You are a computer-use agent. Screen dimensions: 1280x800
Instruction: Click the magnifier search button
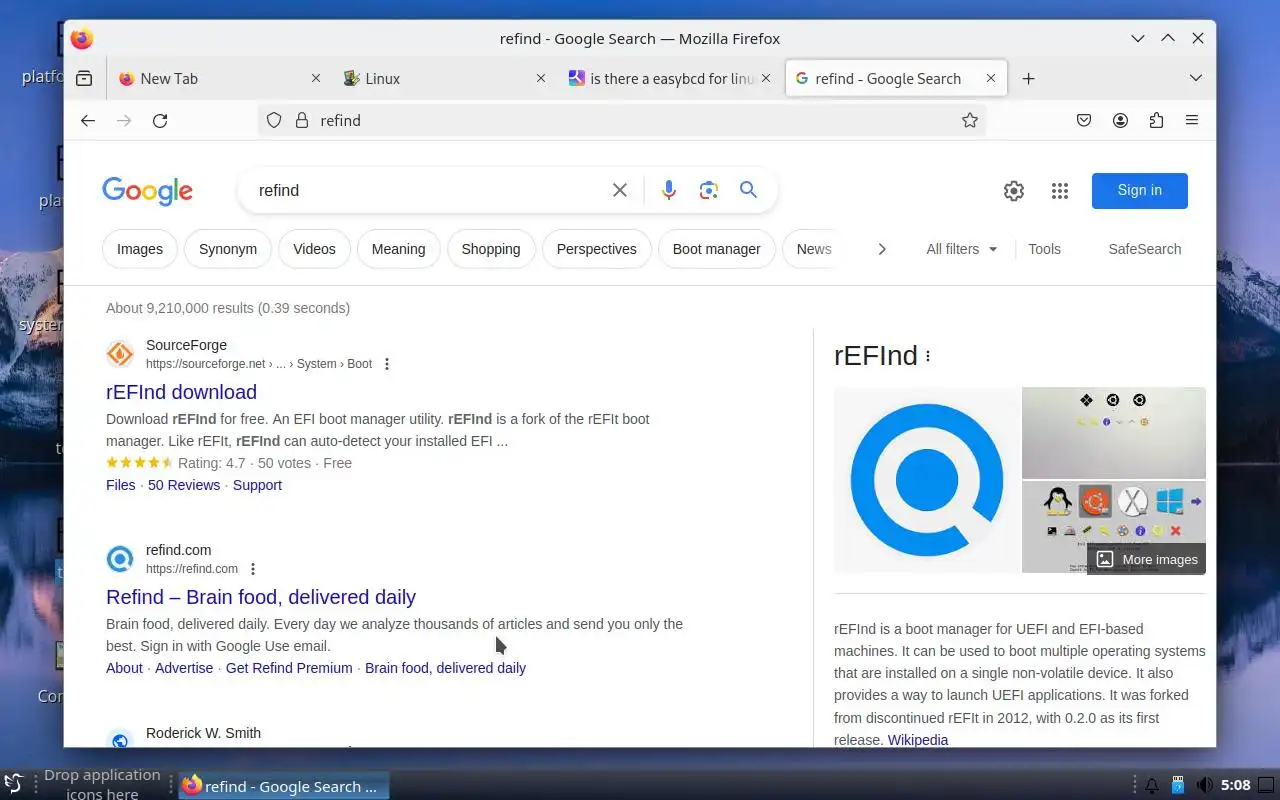point(748,190)
